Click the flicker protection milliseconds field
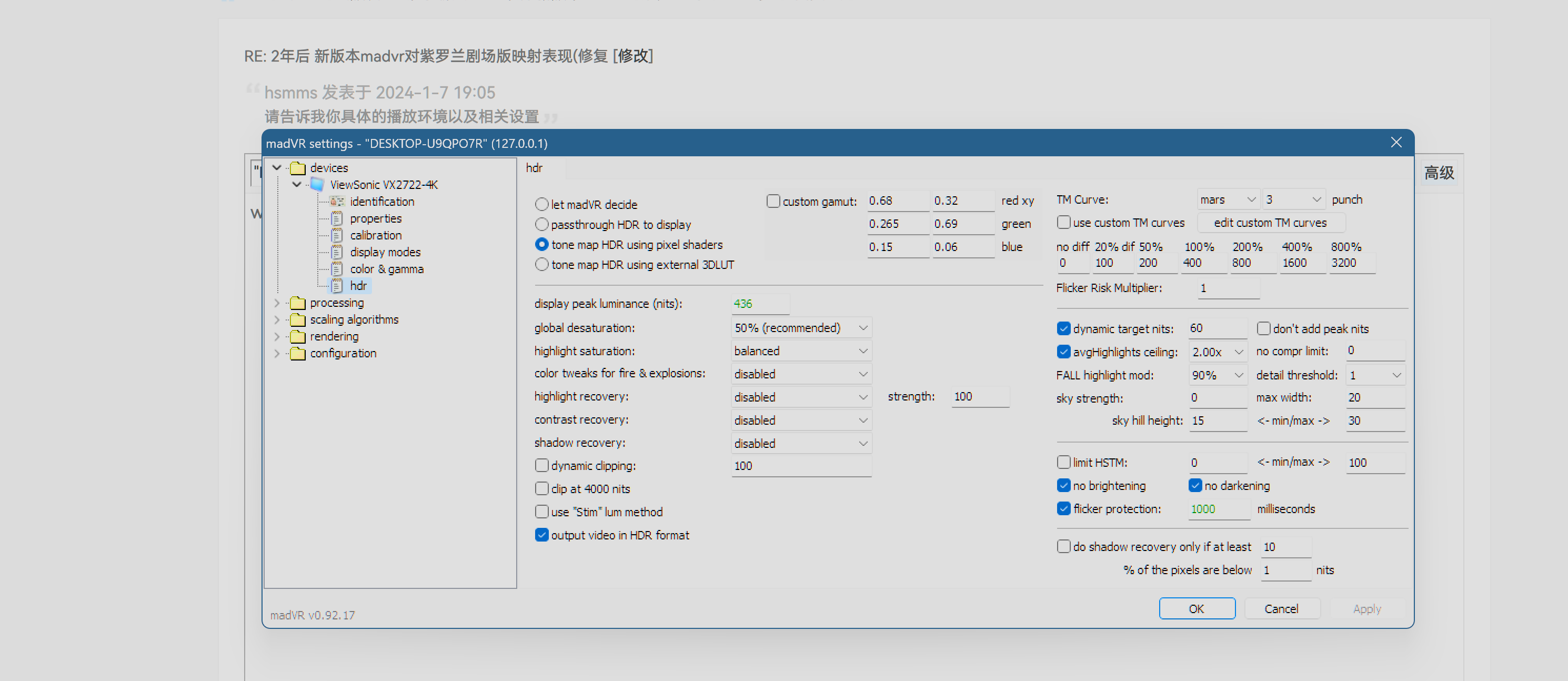The width and height of the screenshot is (1568, 681). (1219, 509)
